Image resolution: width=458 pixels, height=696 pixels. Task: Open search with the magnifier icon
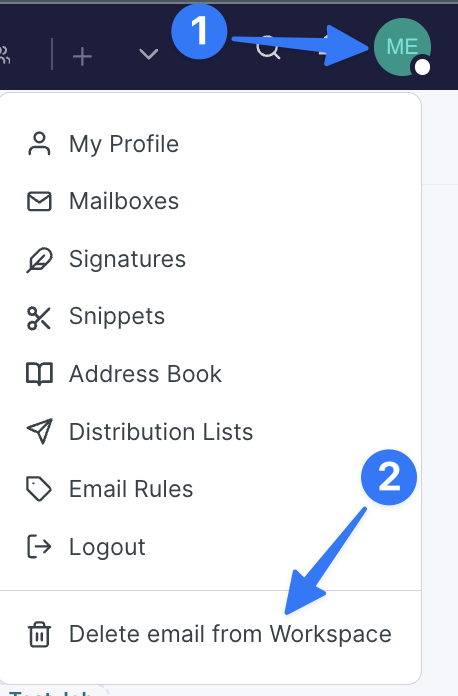268,48
